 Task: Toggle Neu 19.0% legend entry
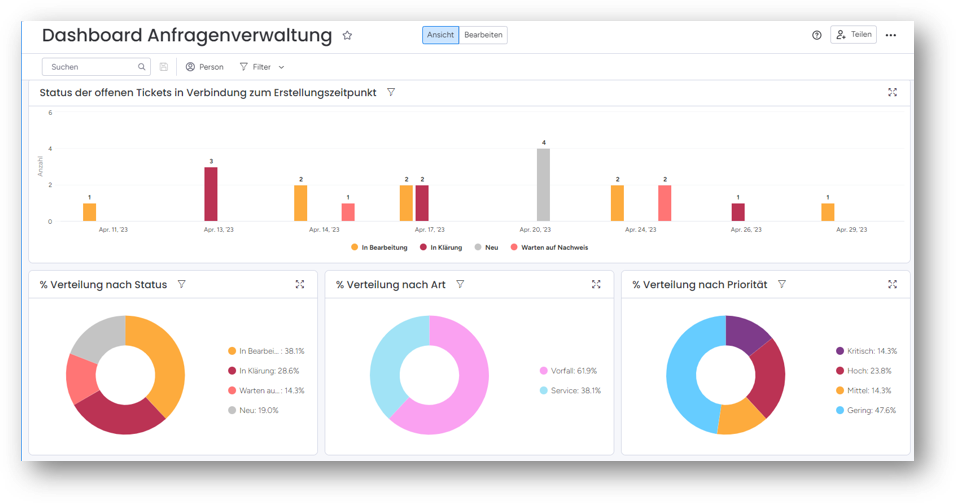point(253,410)
